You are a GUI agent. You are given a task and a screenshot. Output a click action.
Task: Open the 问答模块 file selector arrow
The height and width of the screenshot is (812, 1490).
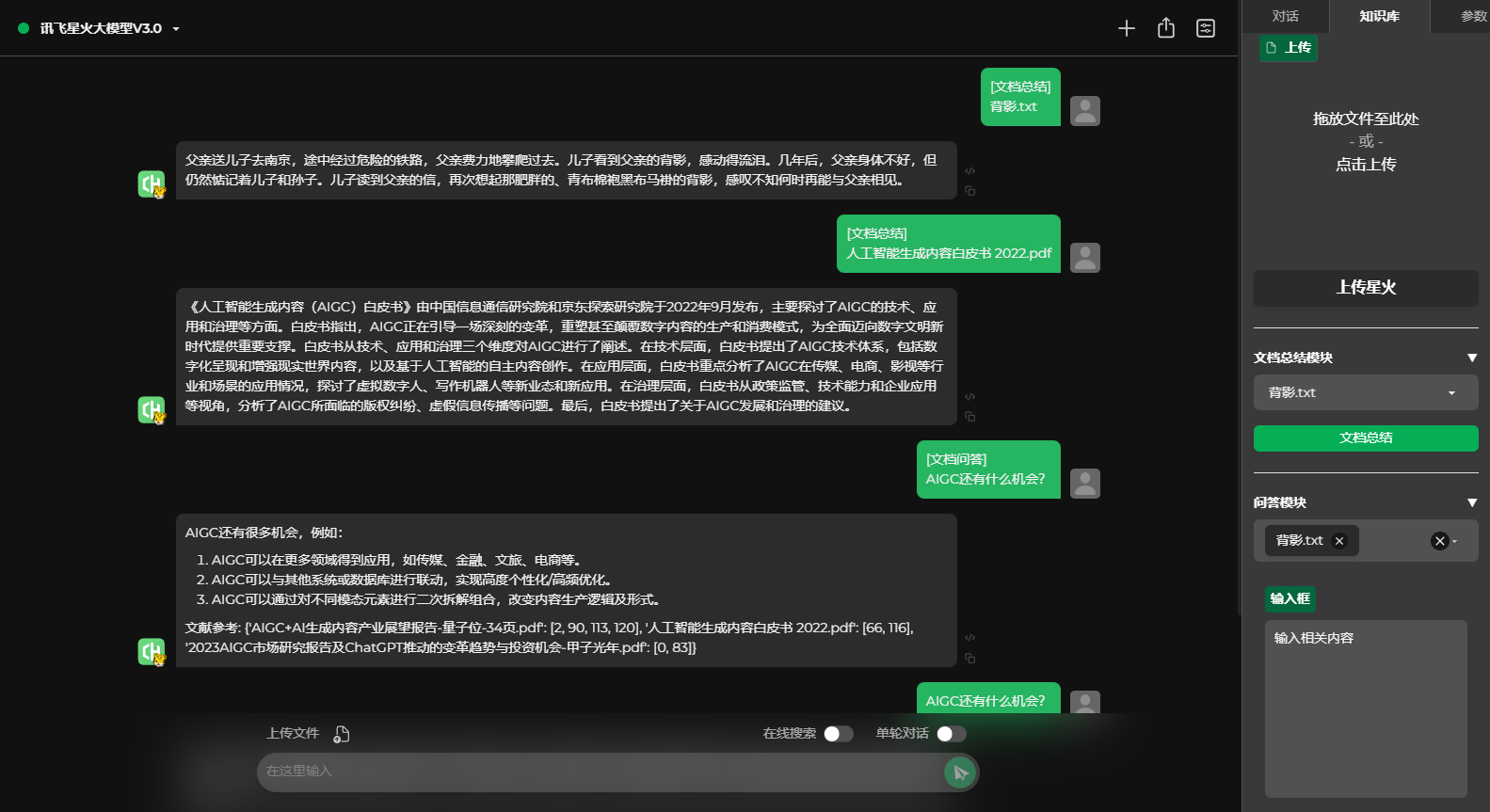point(1455,541)
